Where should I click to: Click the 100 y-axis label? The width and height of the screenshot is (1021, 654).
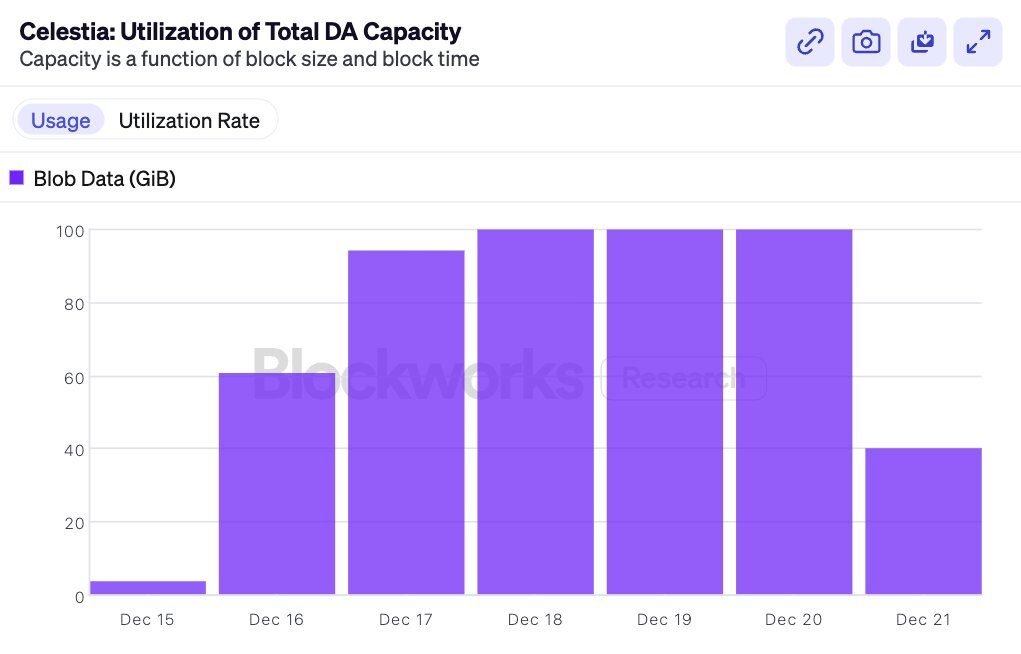pos(69,231)
